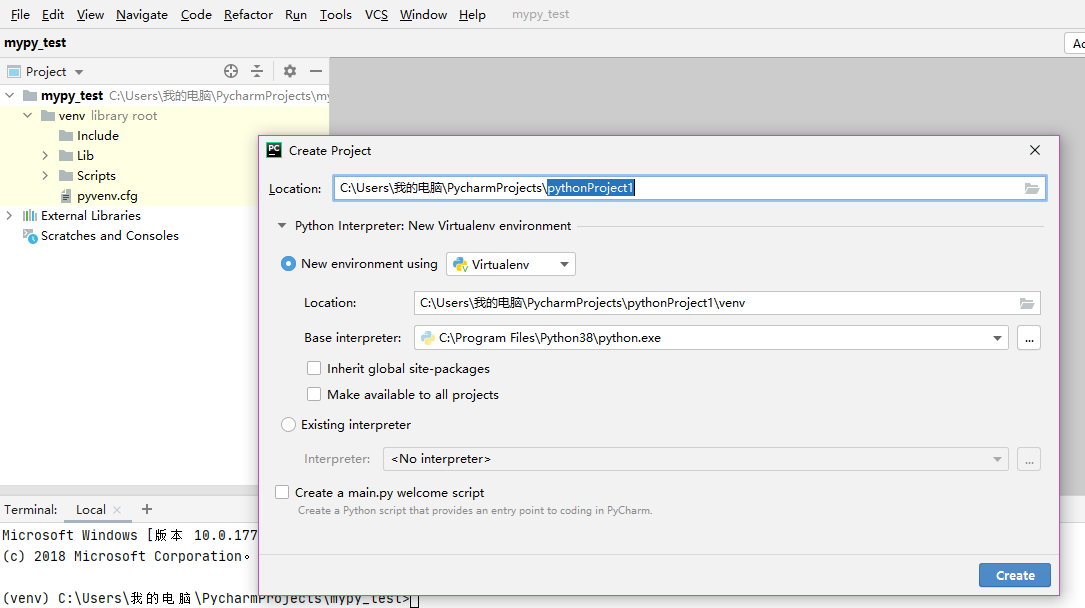This screenshot has width=1085, height=608.
Task: Enable Inherit global site-packages checkbox
Action: click(314, 369)
